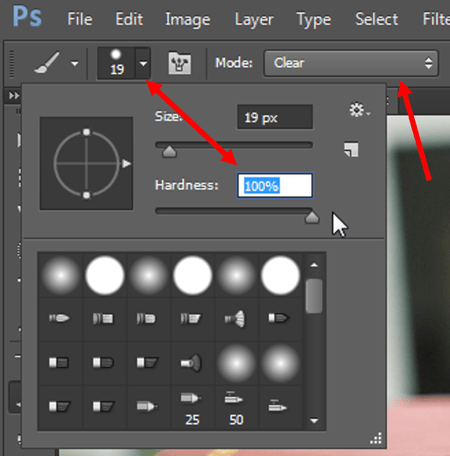Click the Hardness field showing 100%
The image size is (450, 456).
coord(275,185)
